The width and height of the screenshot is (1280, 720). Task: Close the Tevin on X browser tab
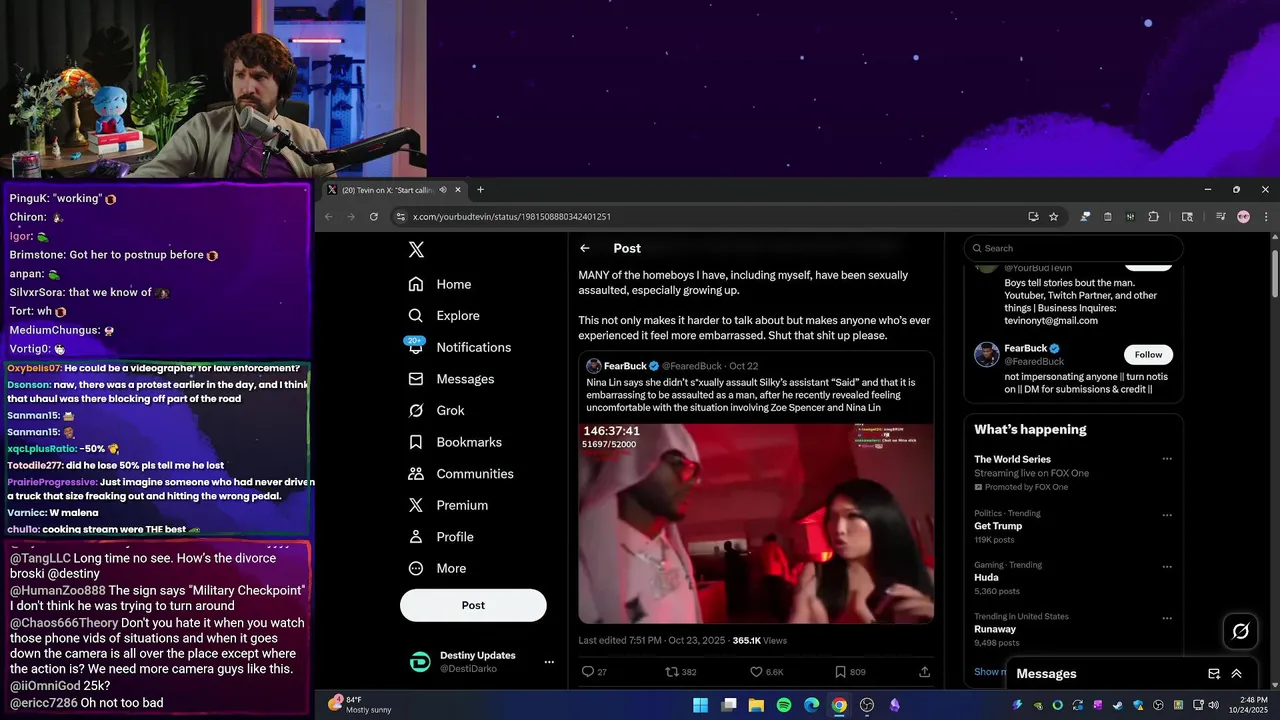tap(458, 190)
